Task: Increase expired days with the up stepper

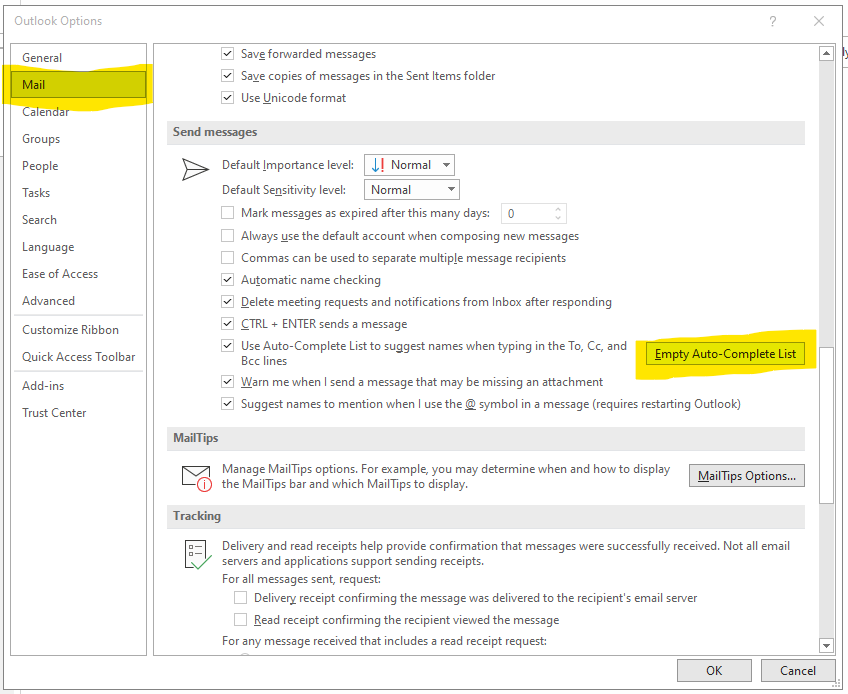Action: click(557, 208)
